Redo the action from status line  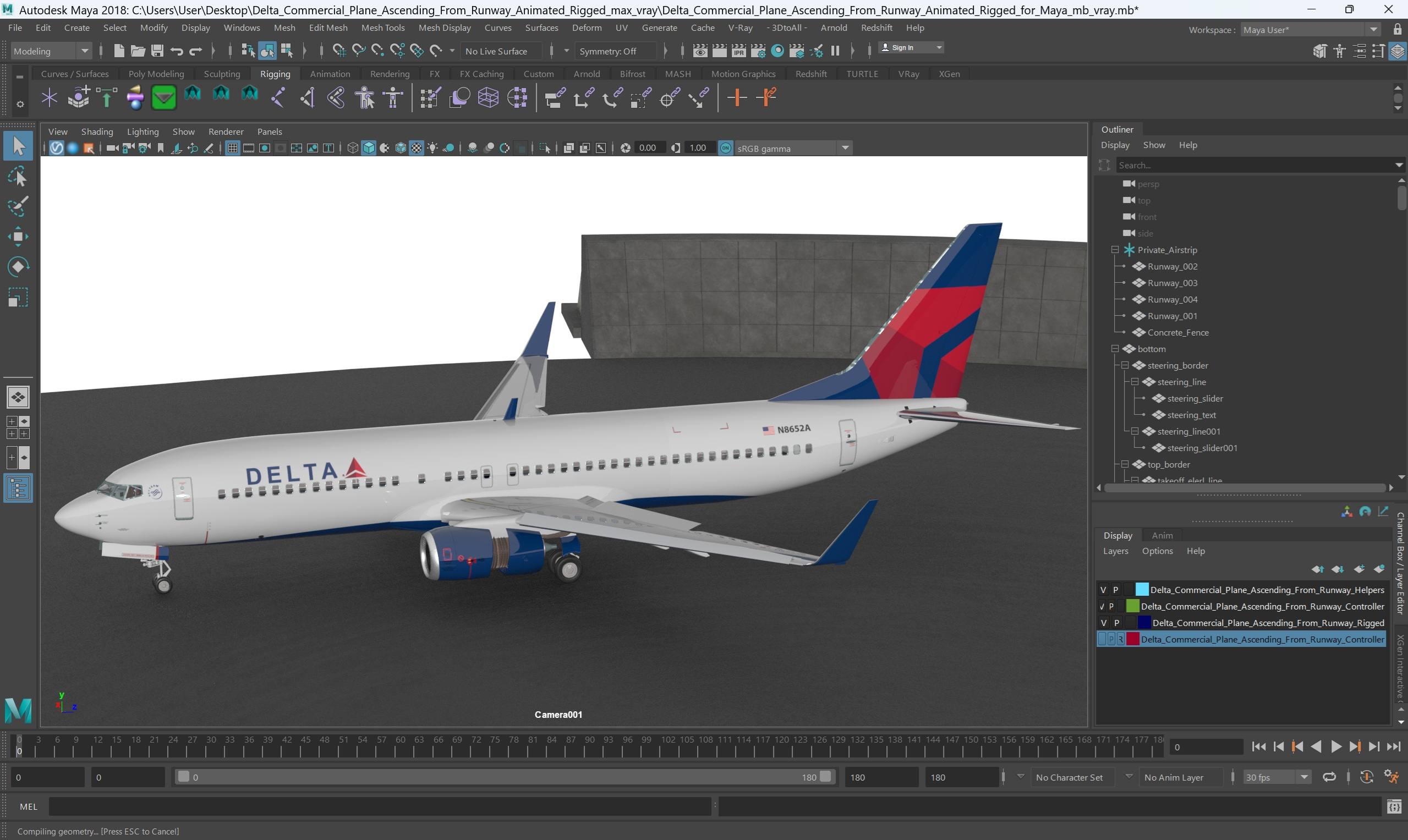[x=195, y=52]
